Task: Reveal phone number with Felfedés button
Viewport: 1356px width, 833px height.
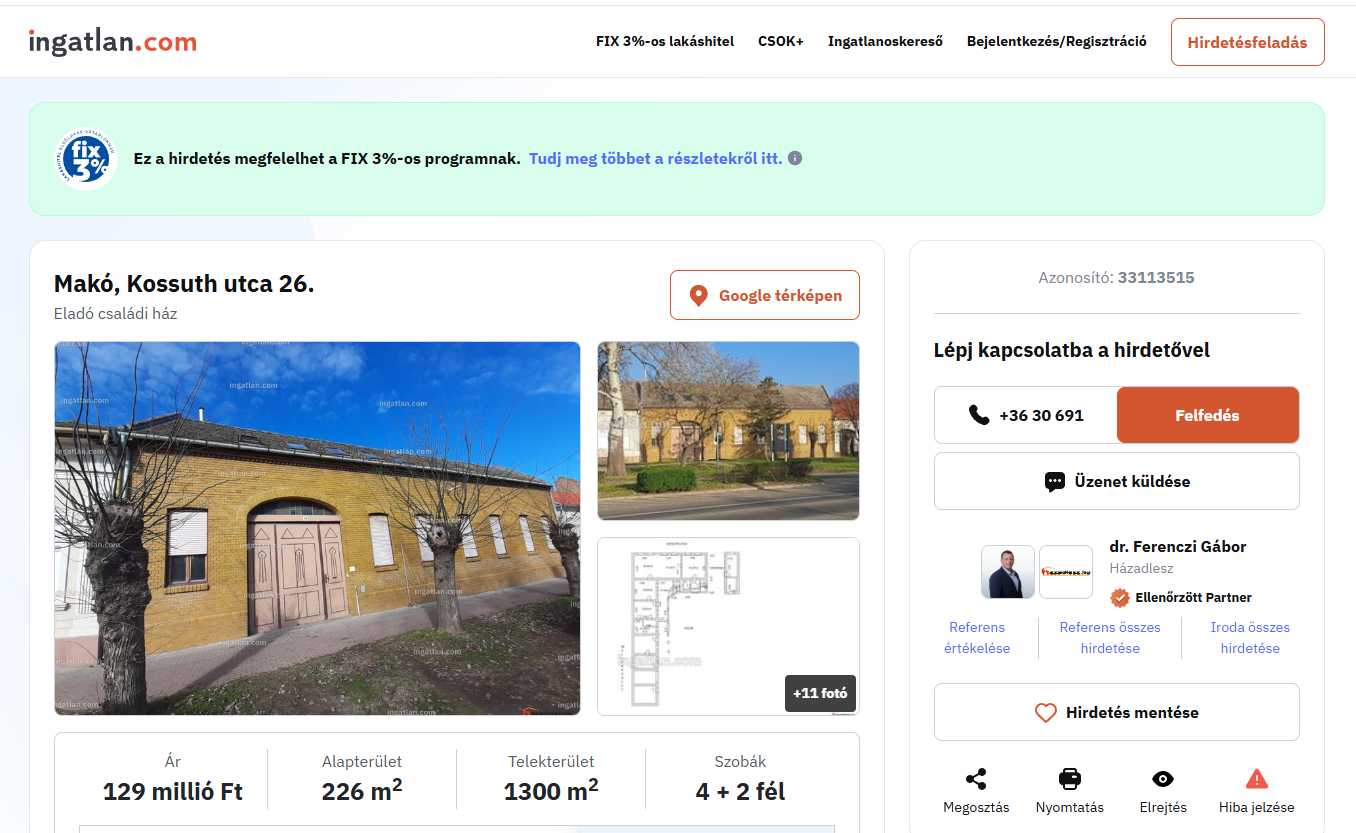Action: point(1207,415)
